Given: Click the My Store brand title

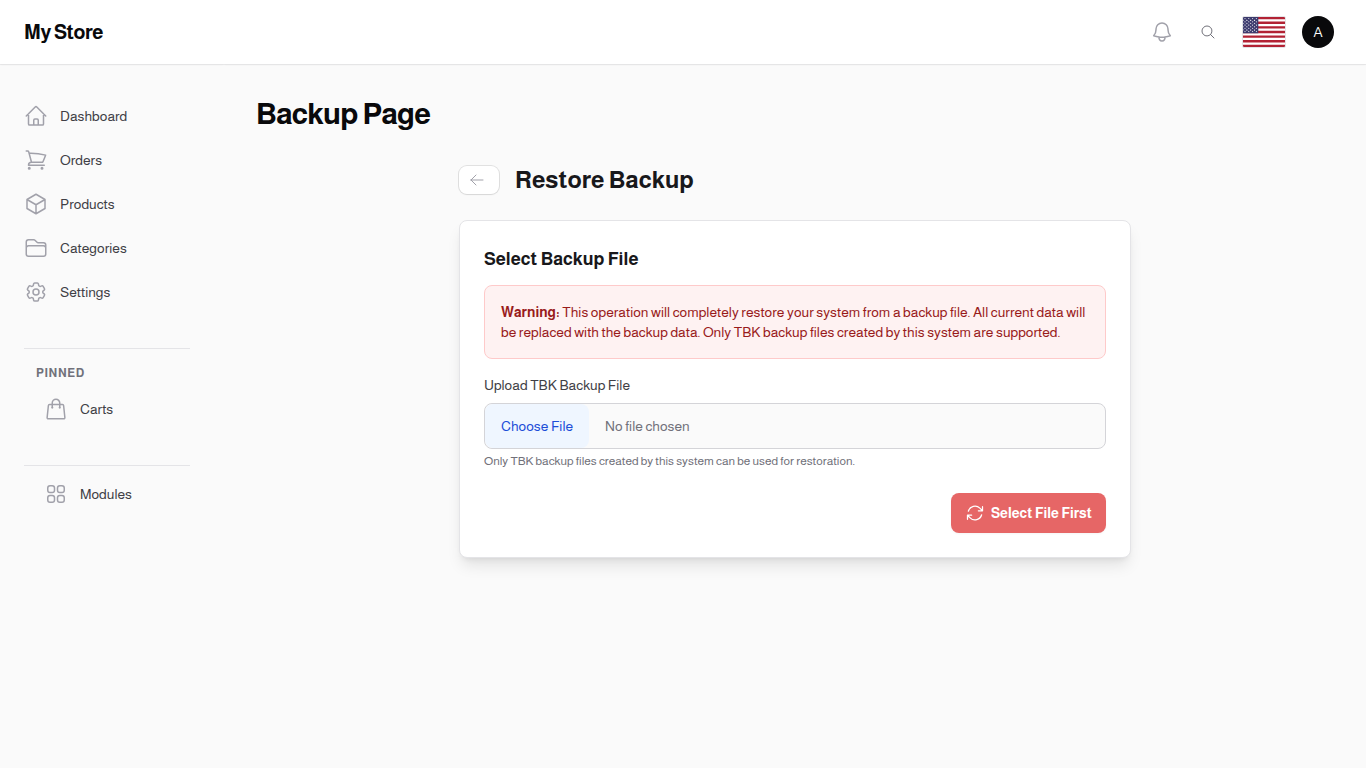Looking at the screenshot, I should pos(63,31).
